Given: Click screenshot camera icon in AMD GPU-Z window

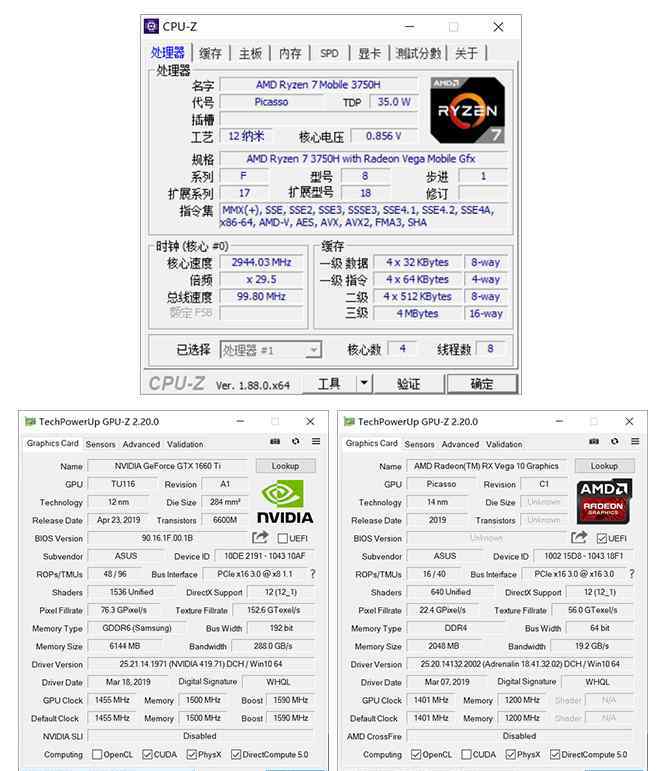Looking at the screenshot, I should click(594, 442).
